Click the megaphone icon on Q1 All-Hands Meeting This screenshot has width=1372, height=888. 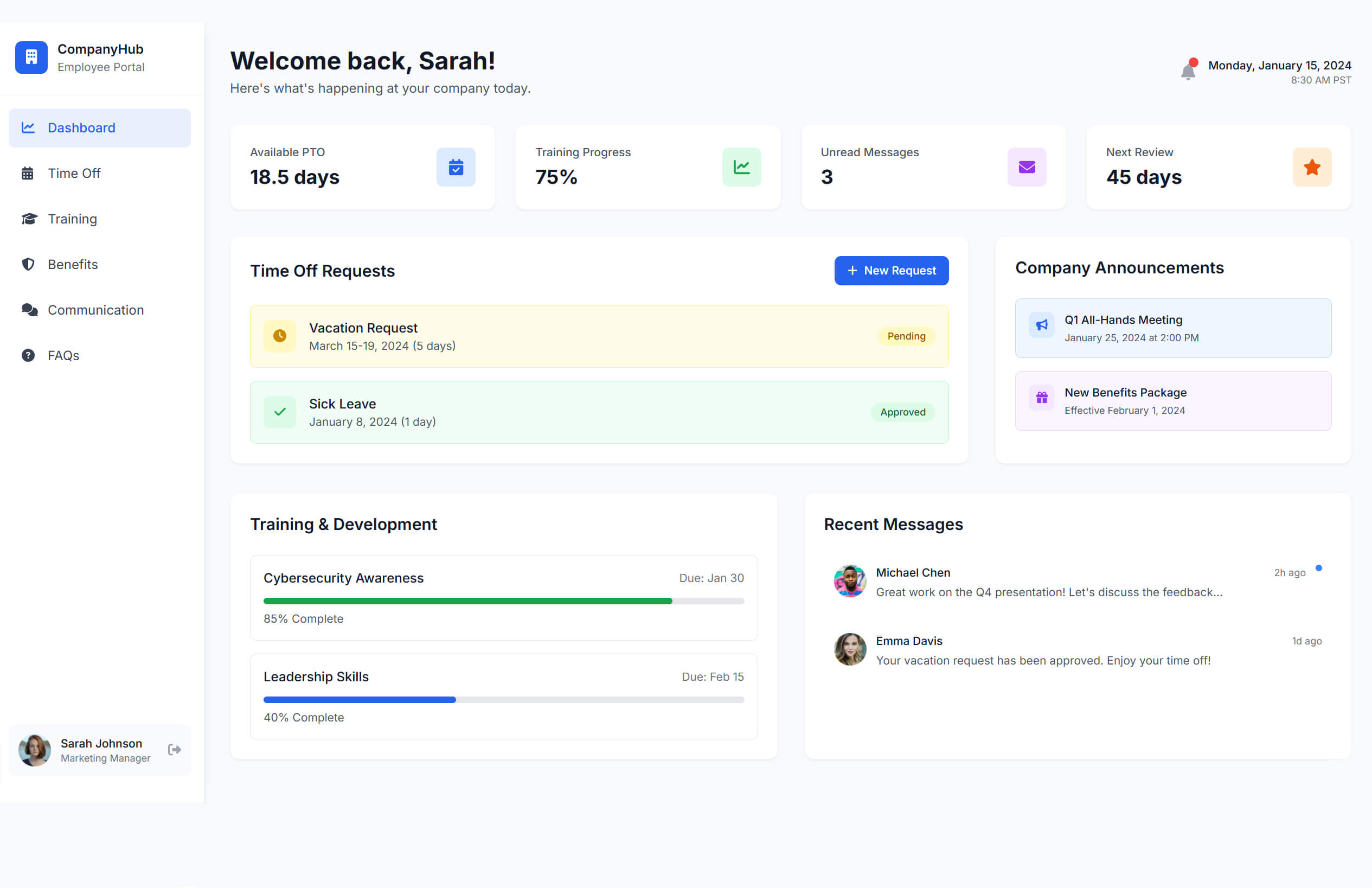coord(1042,325)
